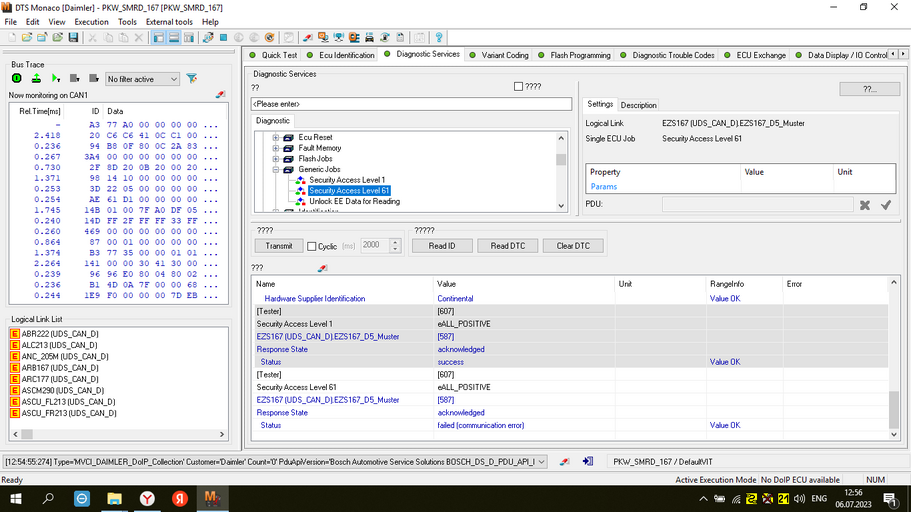Switch to the Flash Programming tab
The height and width of the screenshot is (512, 911).
pos(575,55)
